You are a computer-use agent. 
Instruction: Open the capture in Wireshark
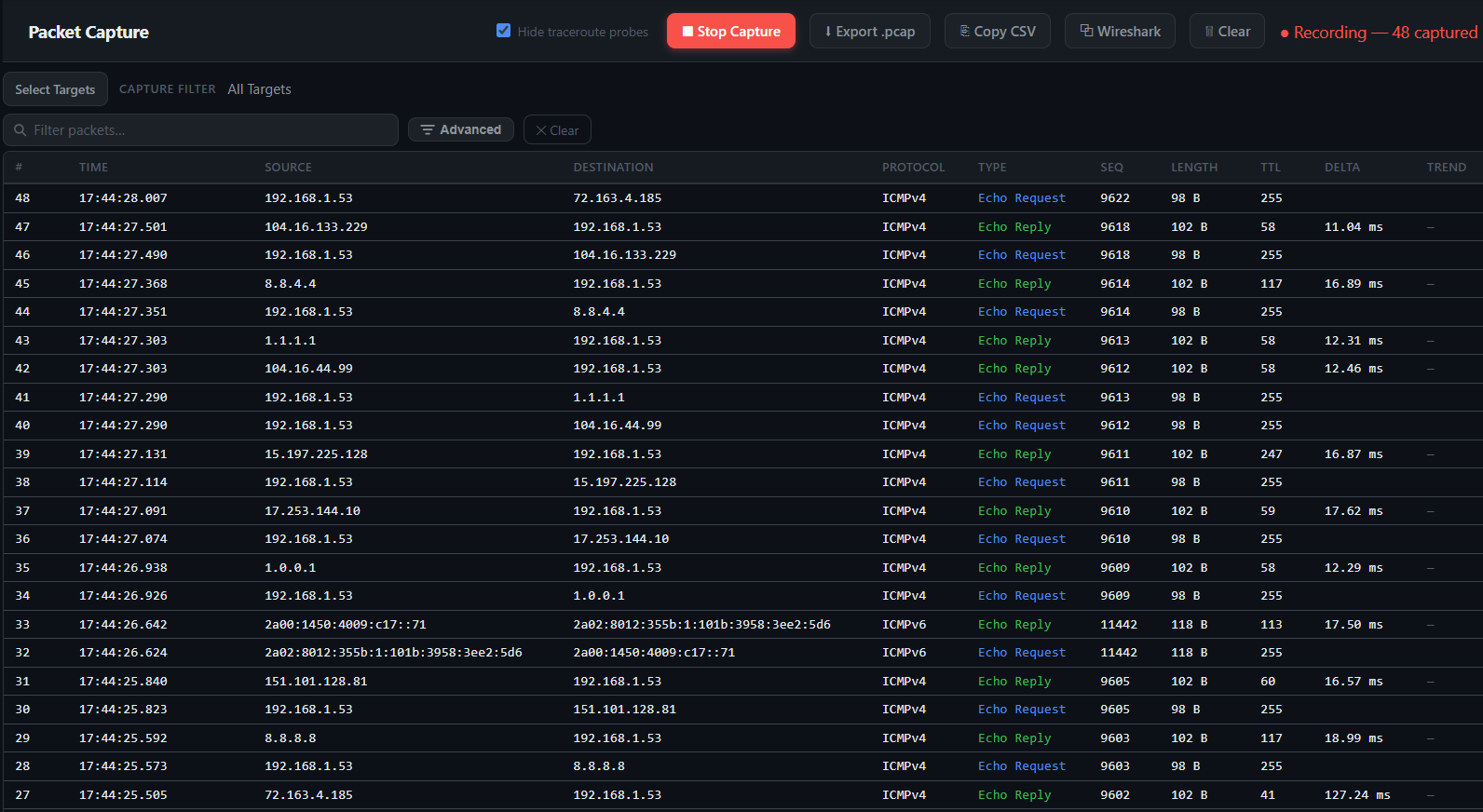(1120, 31)
